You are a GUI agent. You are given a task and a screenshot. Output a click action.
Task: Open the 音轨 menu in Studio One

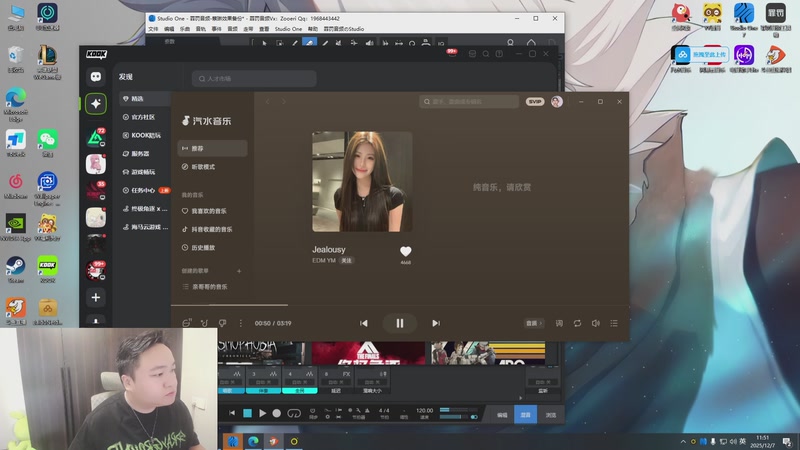tap(201, 29)
